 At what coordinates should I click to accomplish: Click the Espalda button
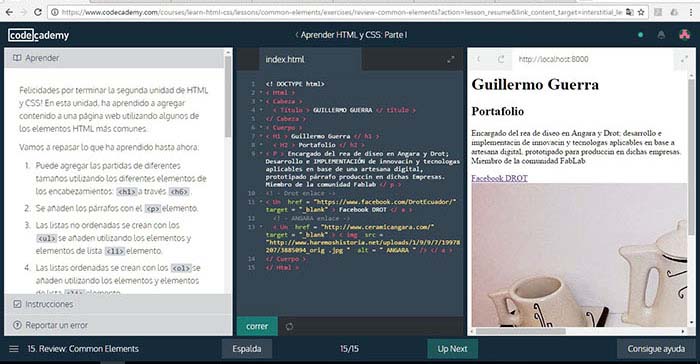tap(246, 349)
